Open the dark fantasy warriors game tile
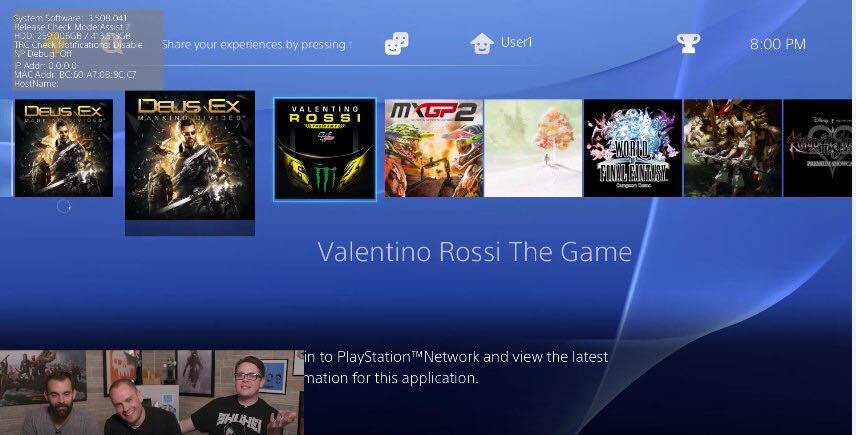This screenshot has width=856, height=435. [733, 148]
